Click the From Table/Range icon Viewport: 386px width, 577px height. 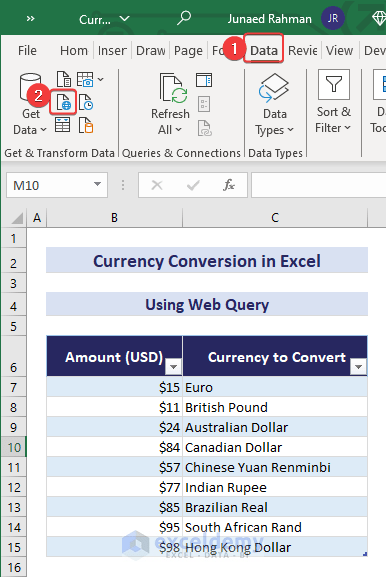point(63,125)
